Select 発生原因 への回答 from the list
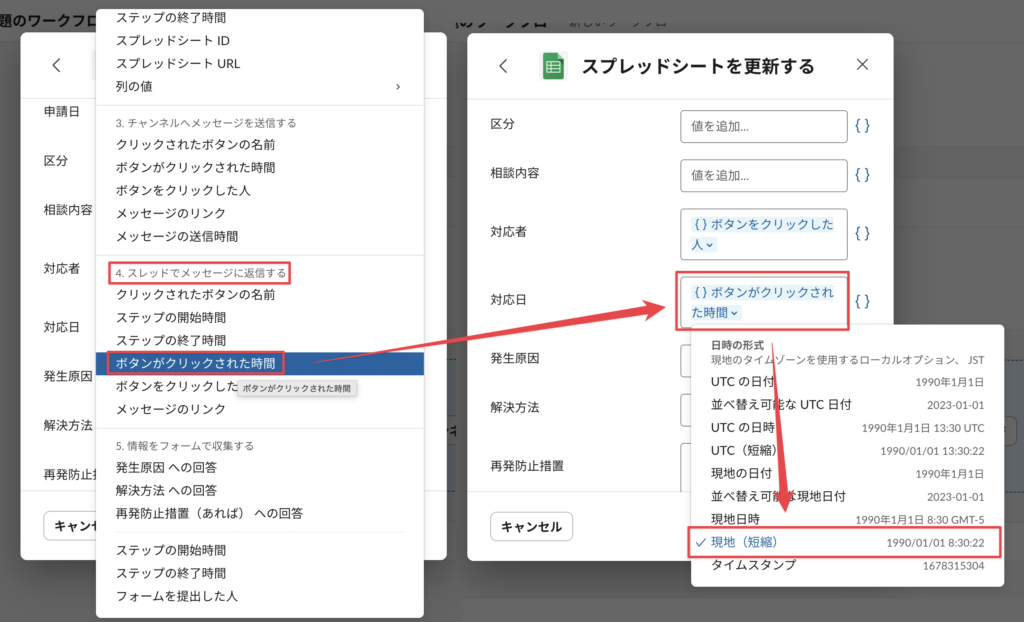Viewport: 1024px width, 622px height. 166,467
